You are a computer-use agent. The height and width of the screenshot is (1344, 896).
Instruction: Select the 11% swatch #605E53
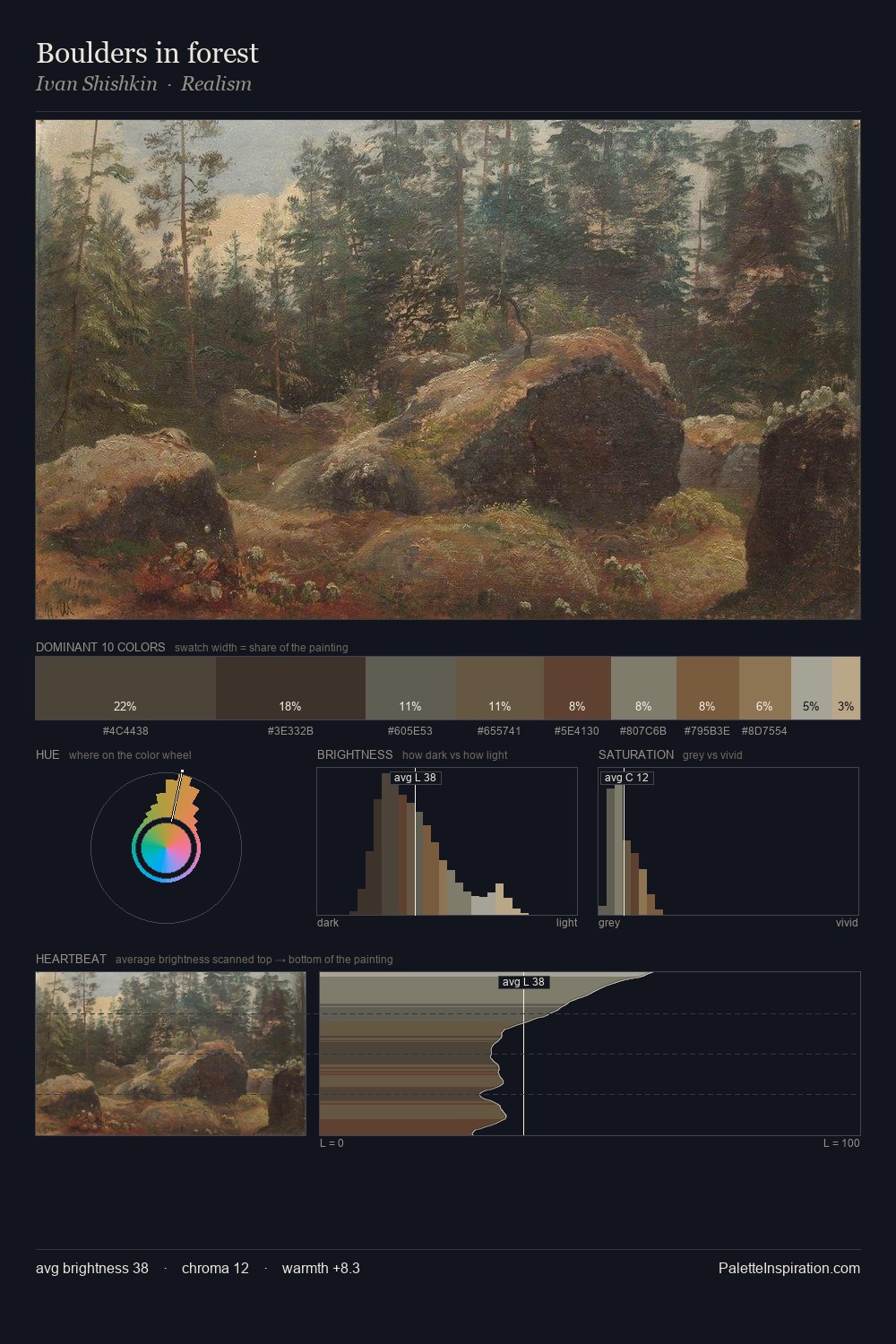pyautogui.click(x=410, y=688)
